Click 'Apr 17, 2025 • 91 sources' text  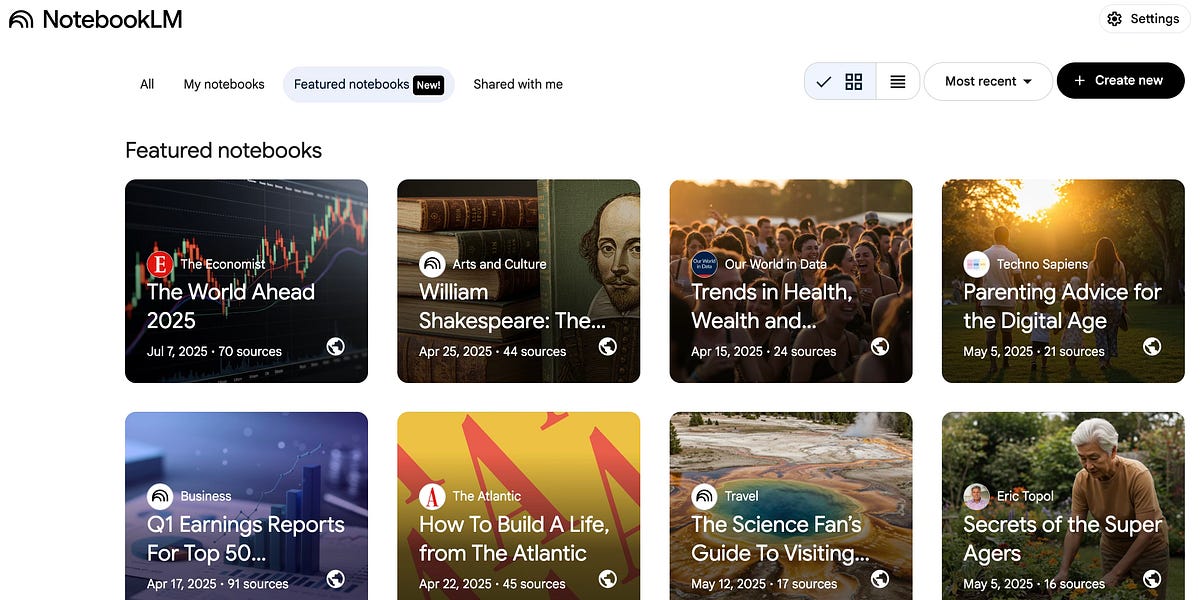coord(217,583)
